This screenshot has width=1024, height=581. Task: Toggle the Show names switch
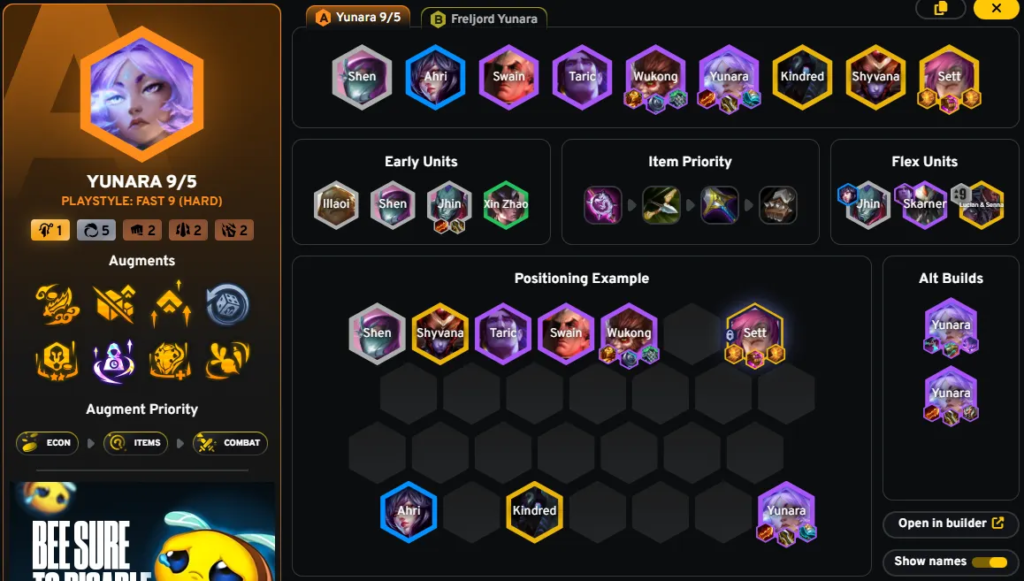point(989,562)
